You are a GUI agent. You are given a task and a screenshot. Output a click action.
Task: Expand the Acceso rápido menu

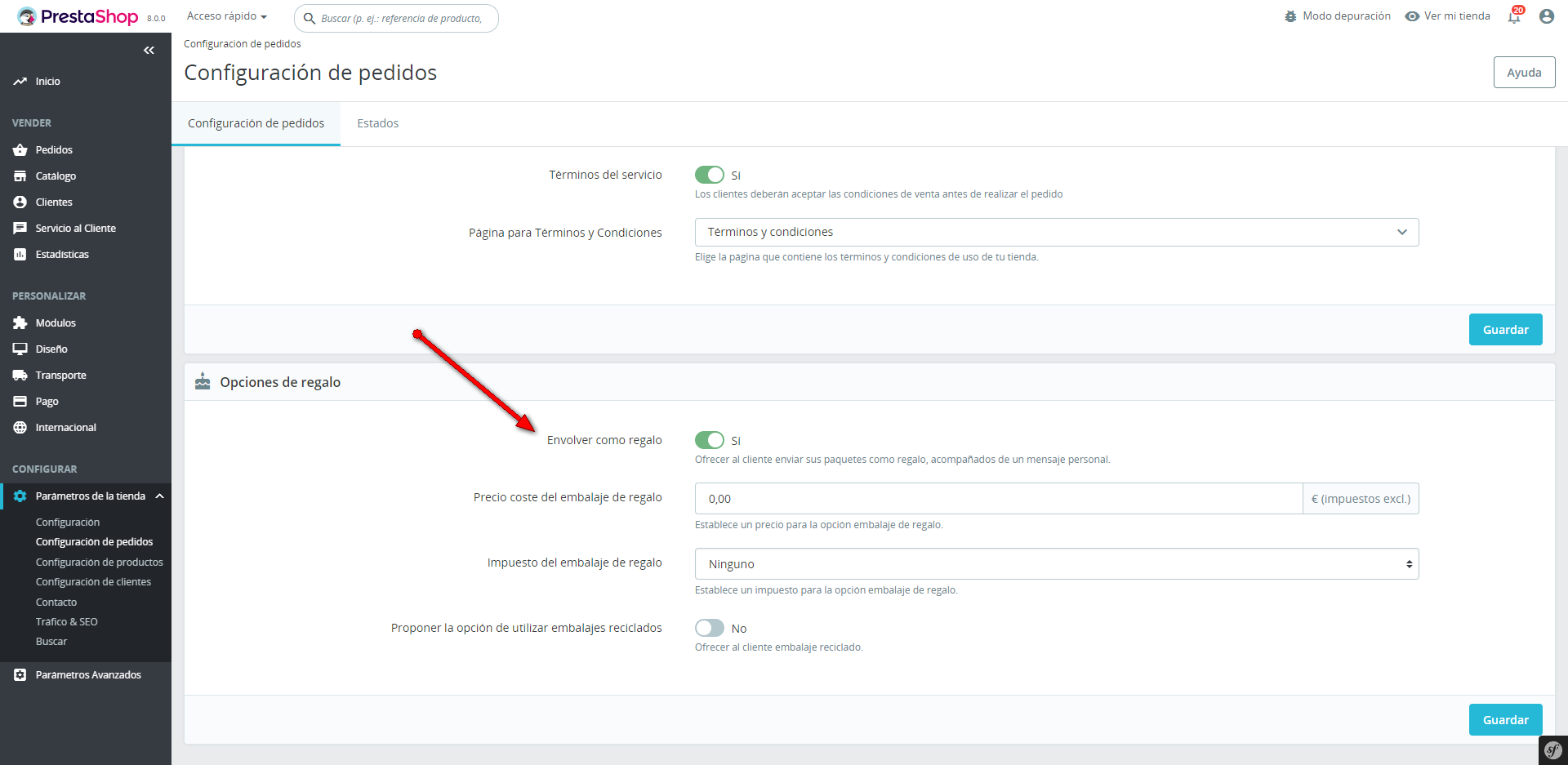click(227, 16)
